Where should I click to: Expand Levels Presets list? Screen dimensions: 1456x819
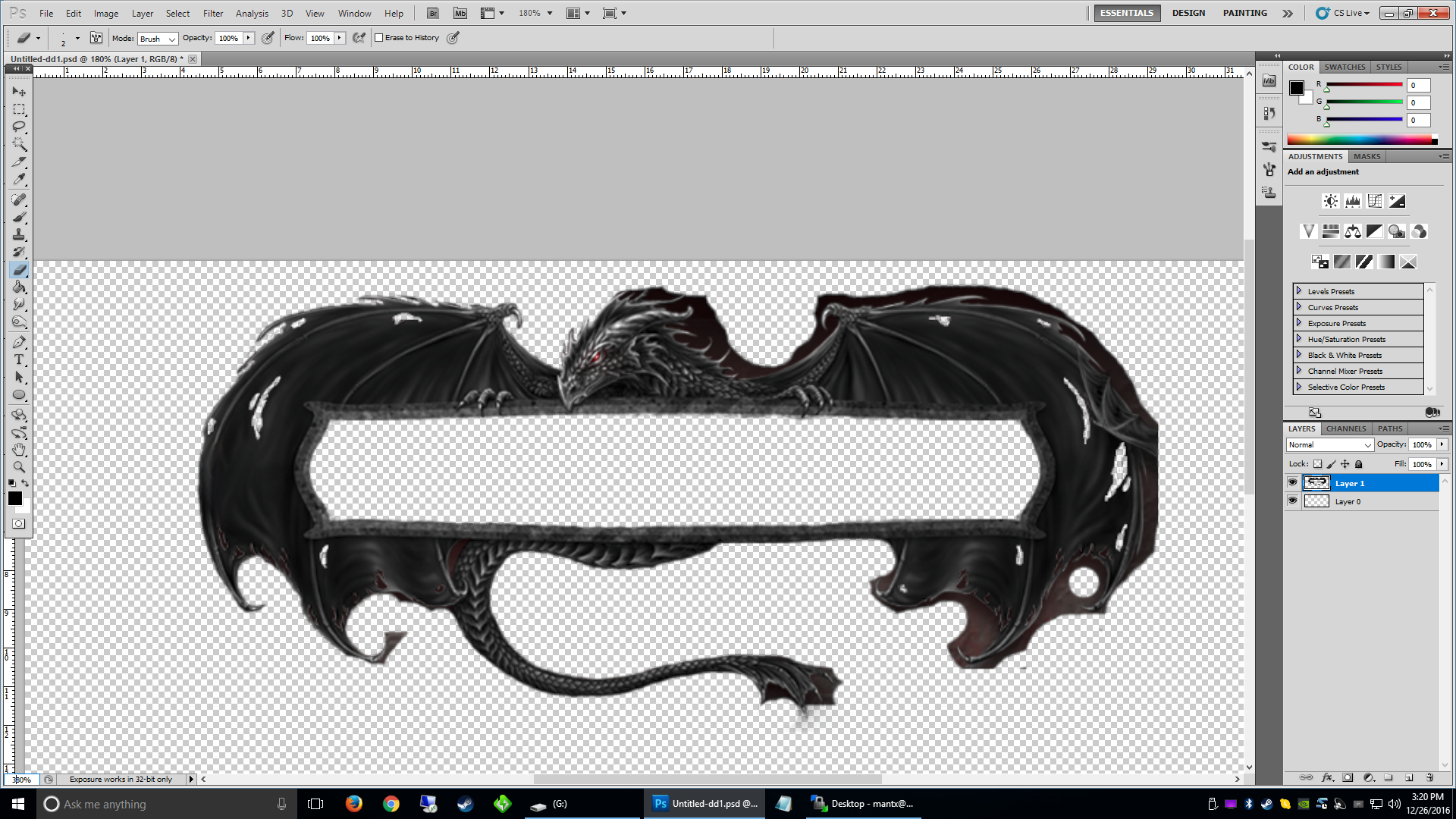[x=1298, y=291]
